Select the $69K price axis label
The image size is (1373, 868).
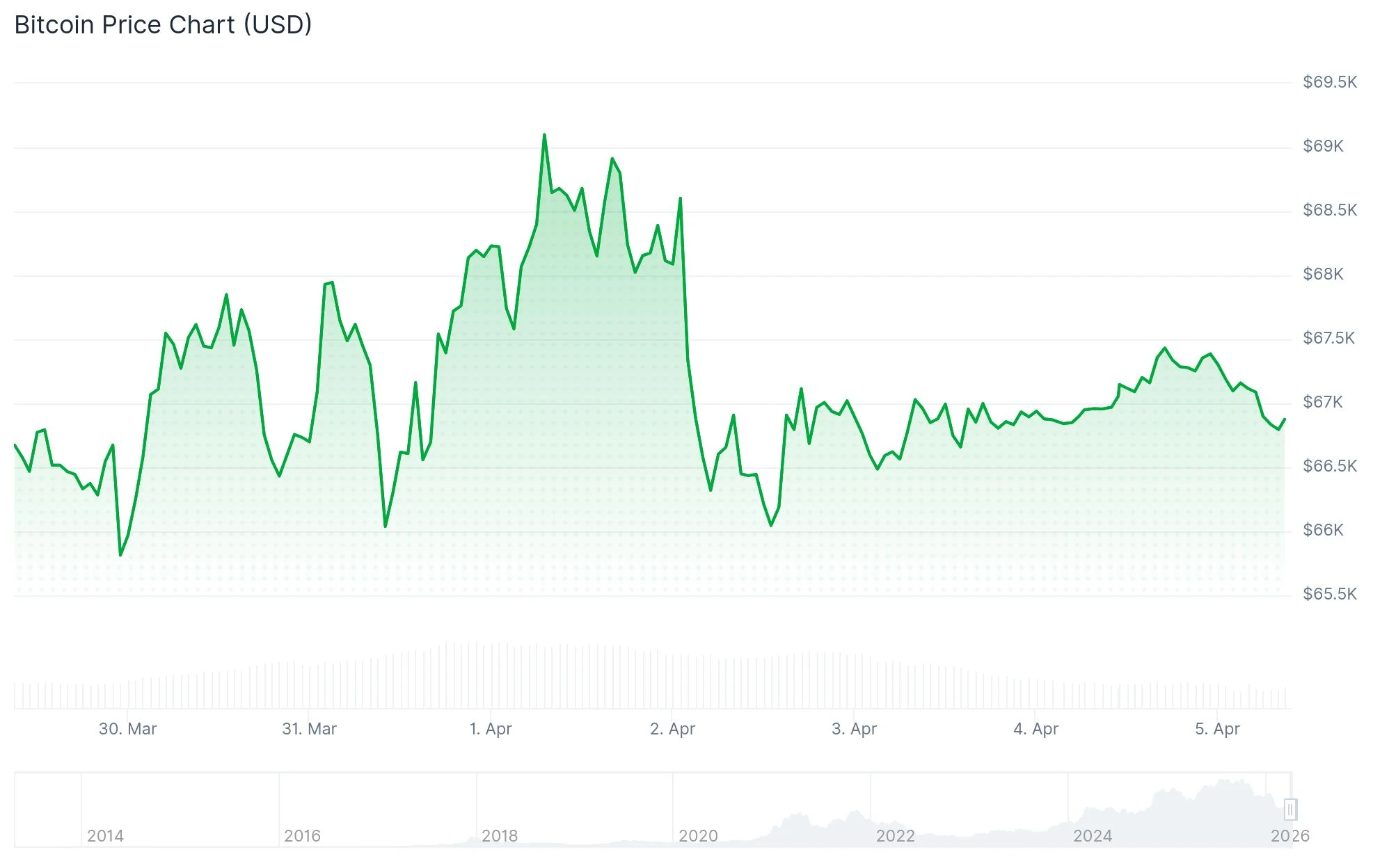[1323, 146]
